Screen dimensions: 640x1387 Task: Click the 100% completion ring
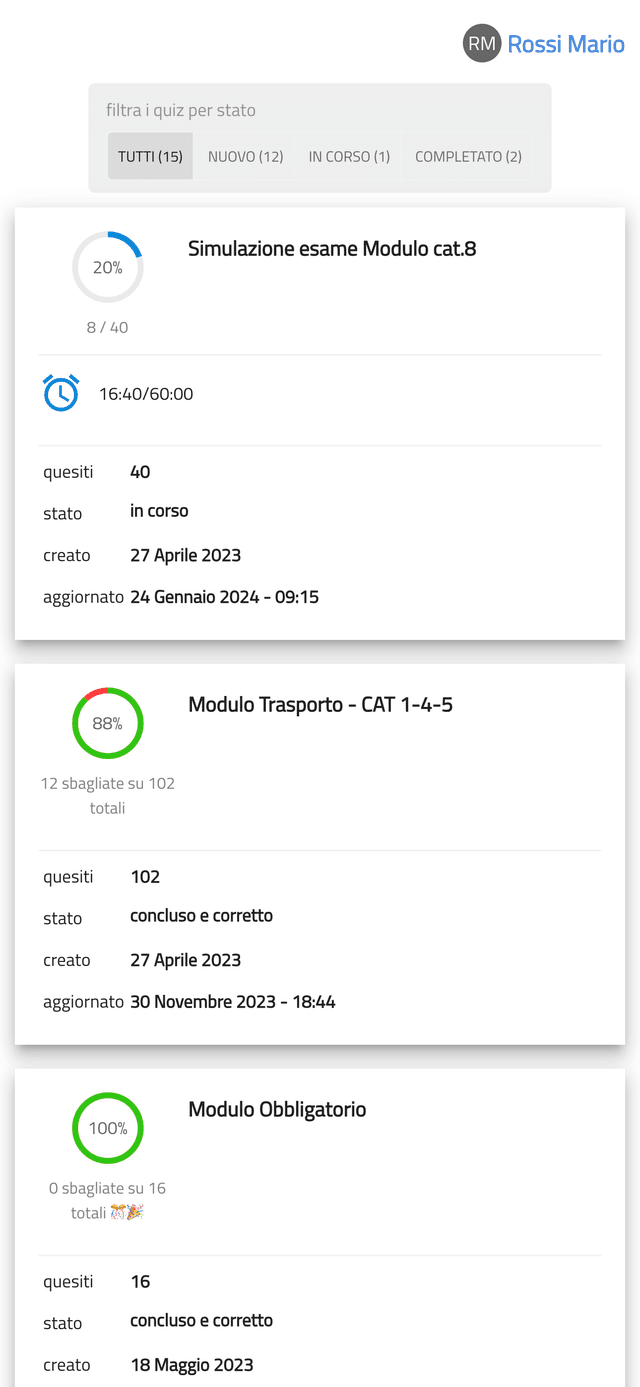tap(108, 1128)
